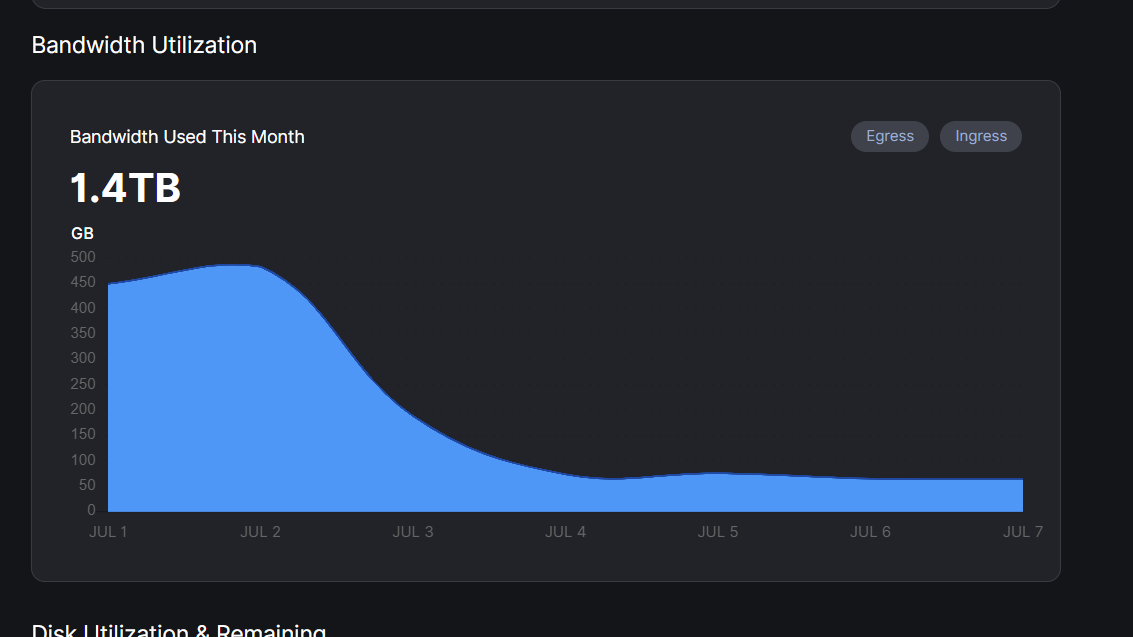Click the GB unit label above the chart
The image size is (1133, 637).
pyautogui.click(x=82, y=233)
